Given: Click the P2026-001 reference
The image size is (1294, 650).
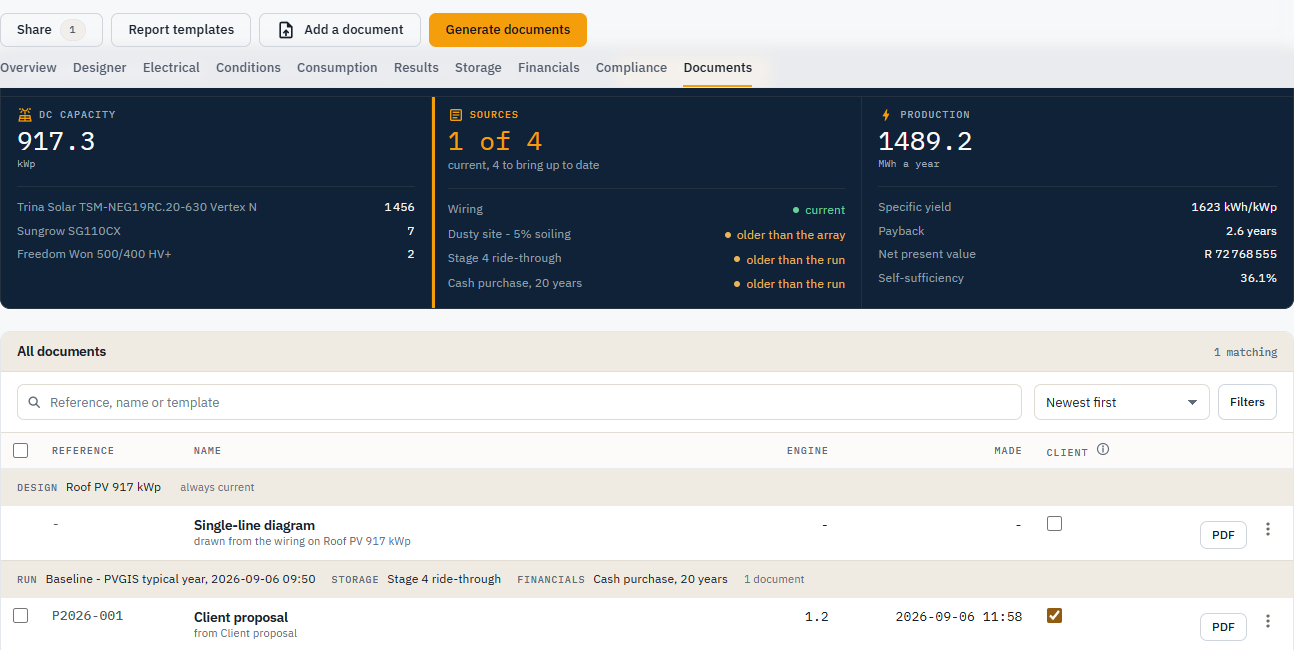Looking at the screenshot, I should pyautogui.click(x=87, y=616).
